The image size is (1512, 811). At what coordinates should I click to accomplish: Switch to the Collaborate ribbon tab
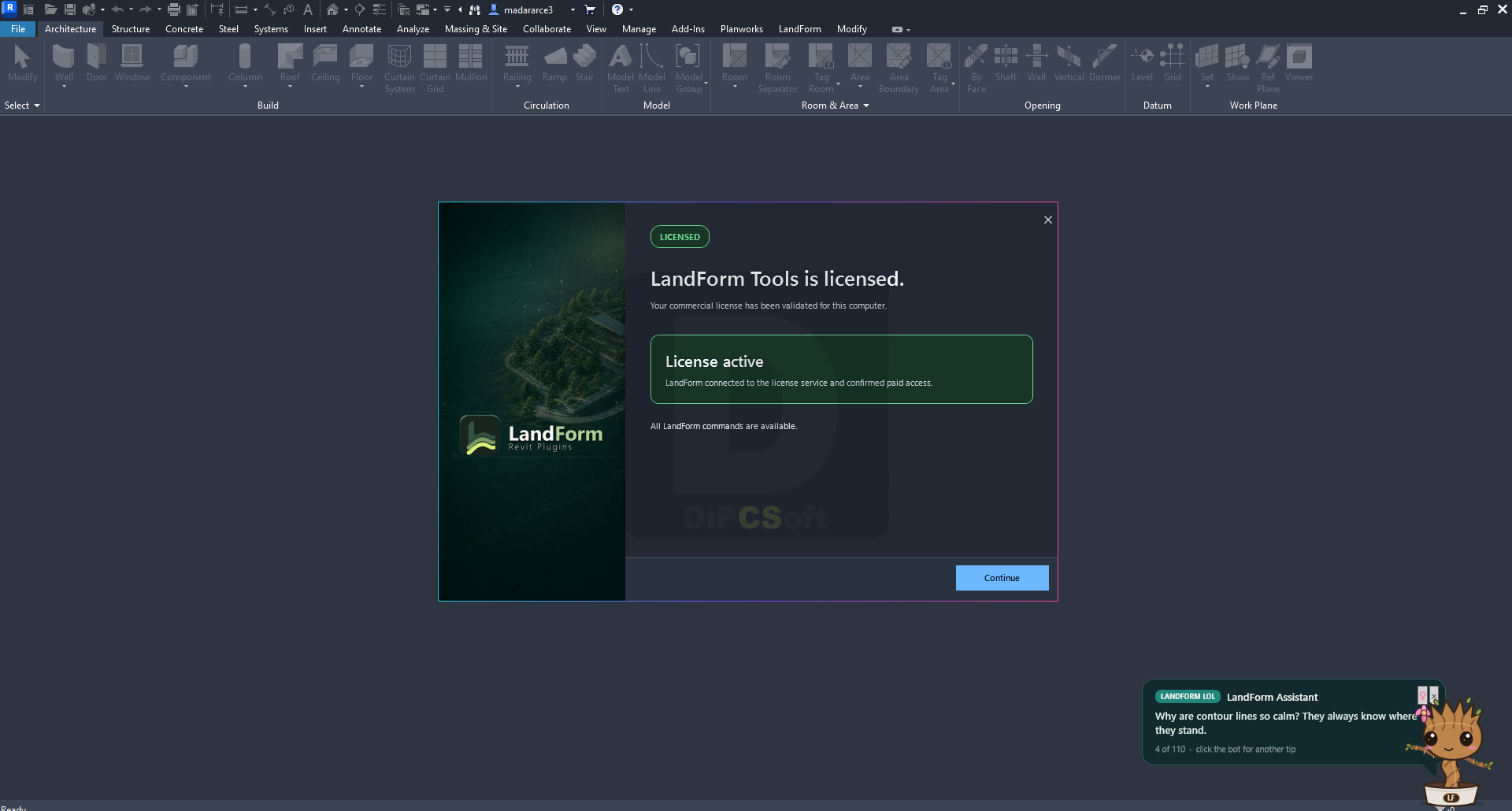click(x=547, y=29)
